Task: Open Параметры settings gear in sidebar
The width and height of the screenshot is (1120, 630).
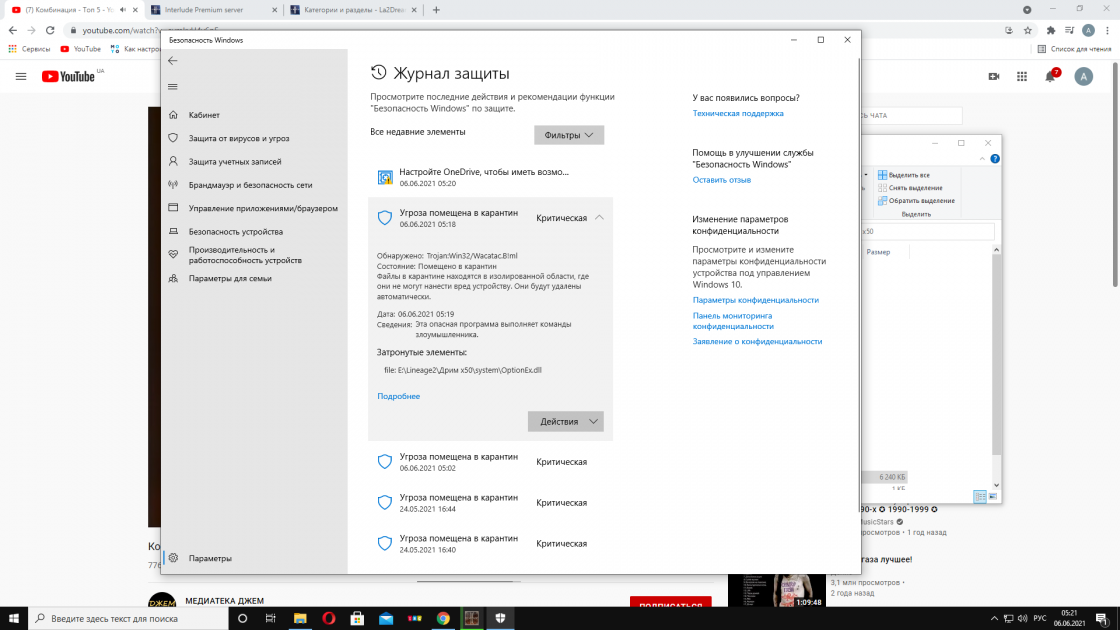Action: (210, 558)
